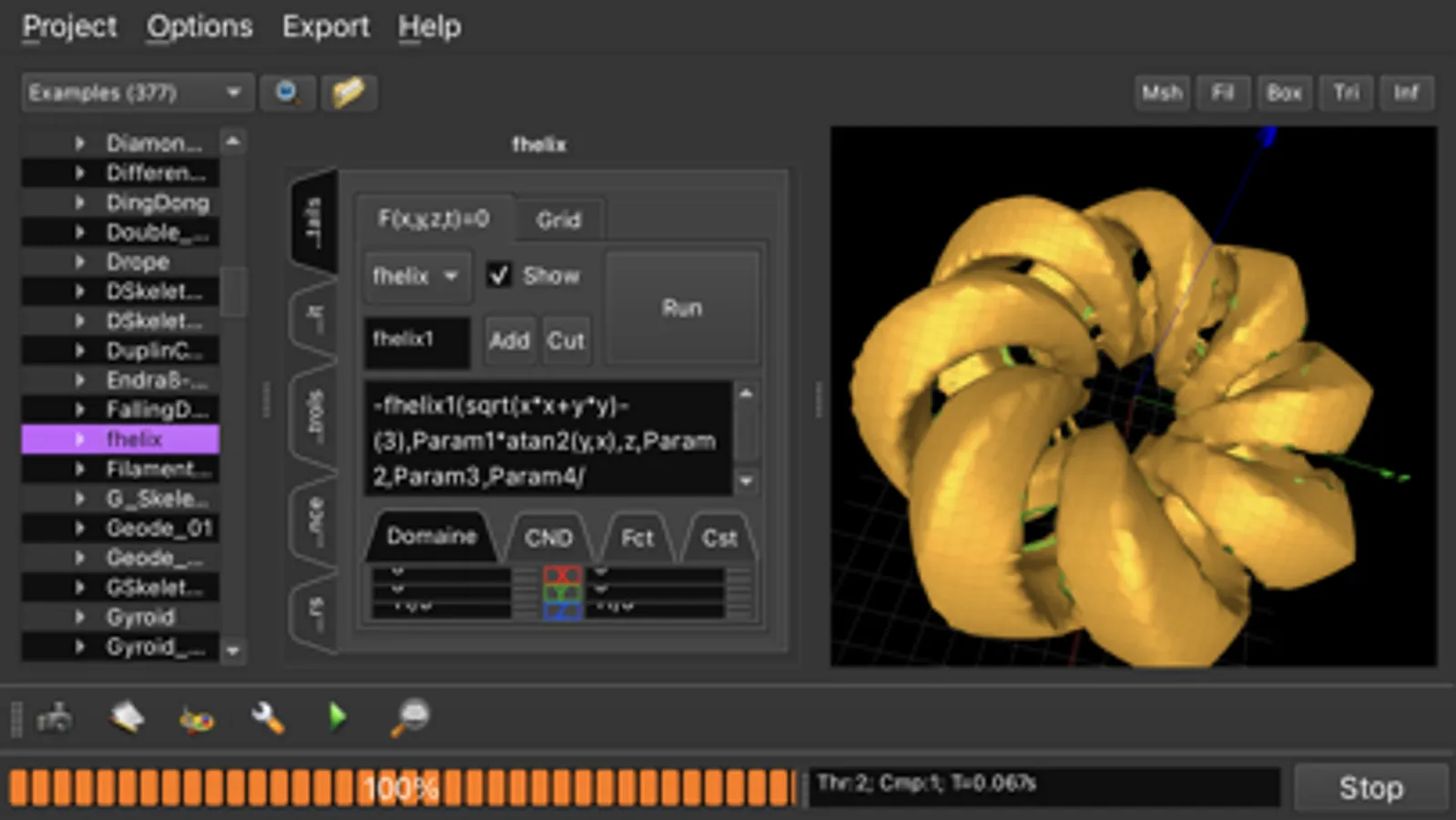Expand the Geode_01 tree entry arrow

[x=80, y=528]
